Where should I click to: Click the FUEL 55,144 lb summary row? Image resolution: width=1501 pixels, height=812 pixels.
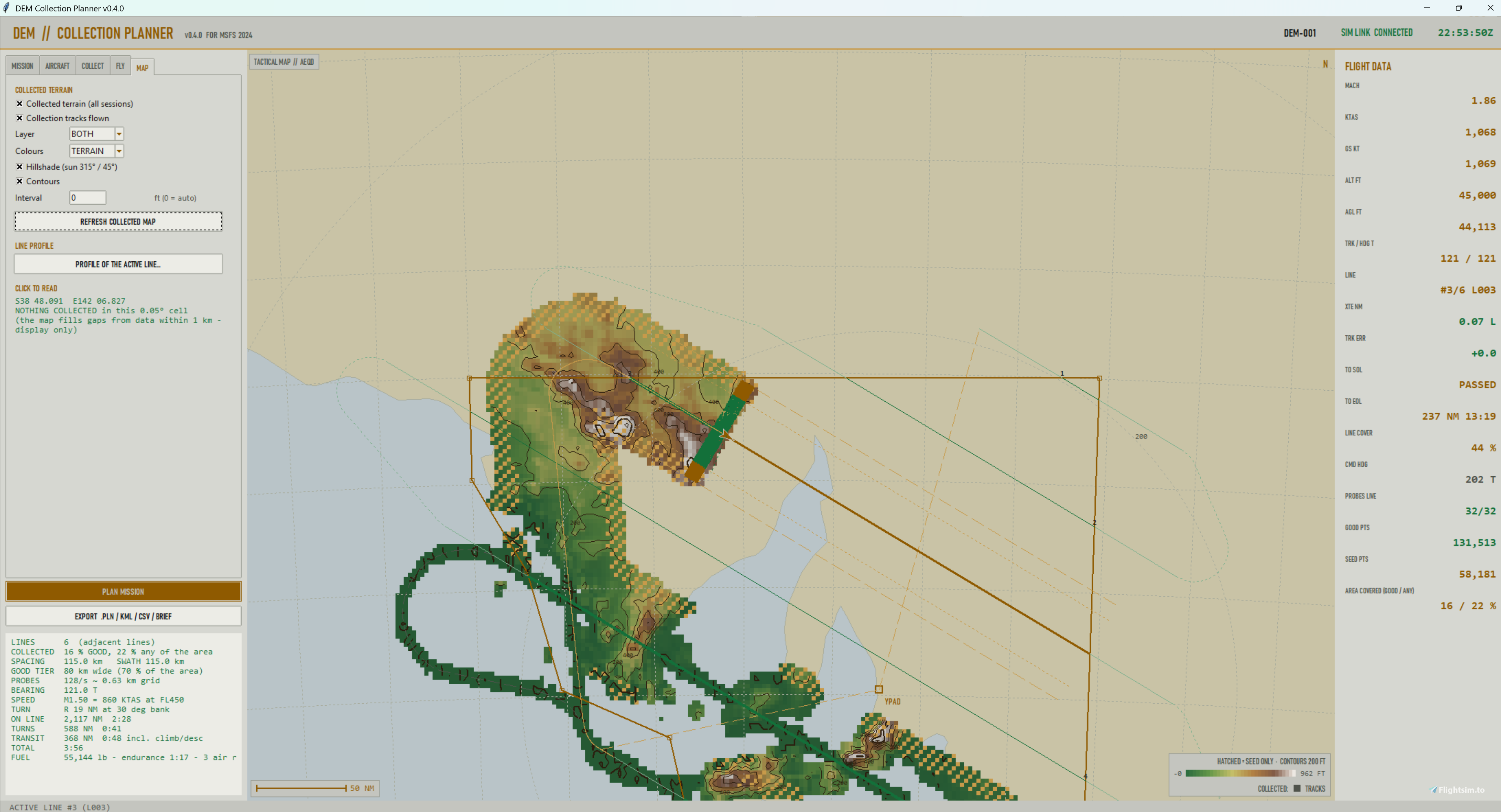[124, 757]
